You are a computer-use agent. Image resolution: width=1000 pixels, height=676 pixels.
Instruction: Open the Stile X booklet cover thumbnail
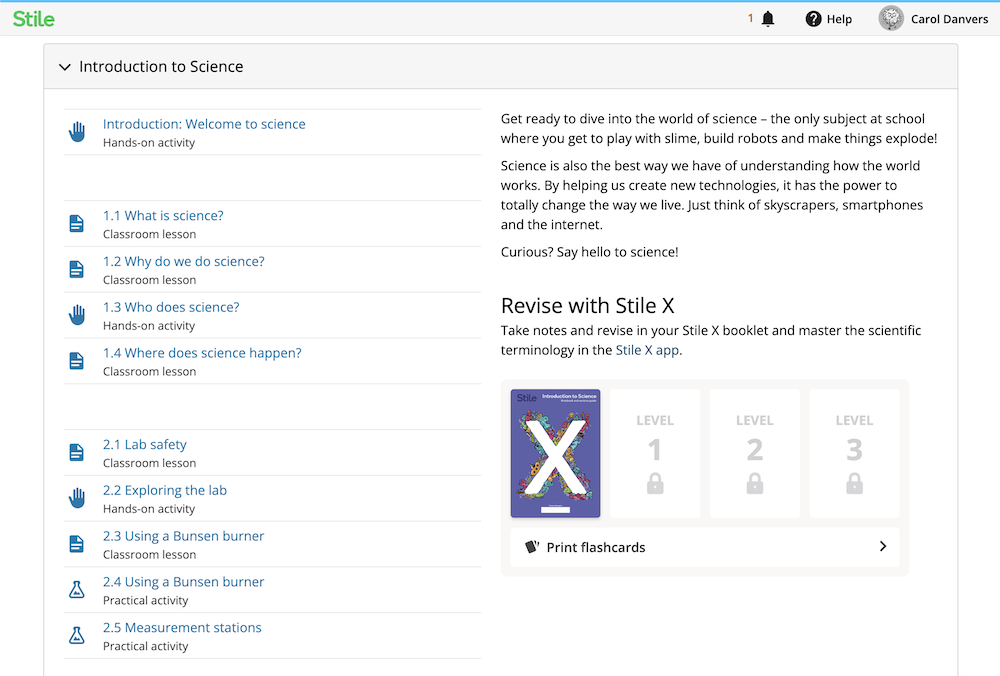click(x=555, y=453)
